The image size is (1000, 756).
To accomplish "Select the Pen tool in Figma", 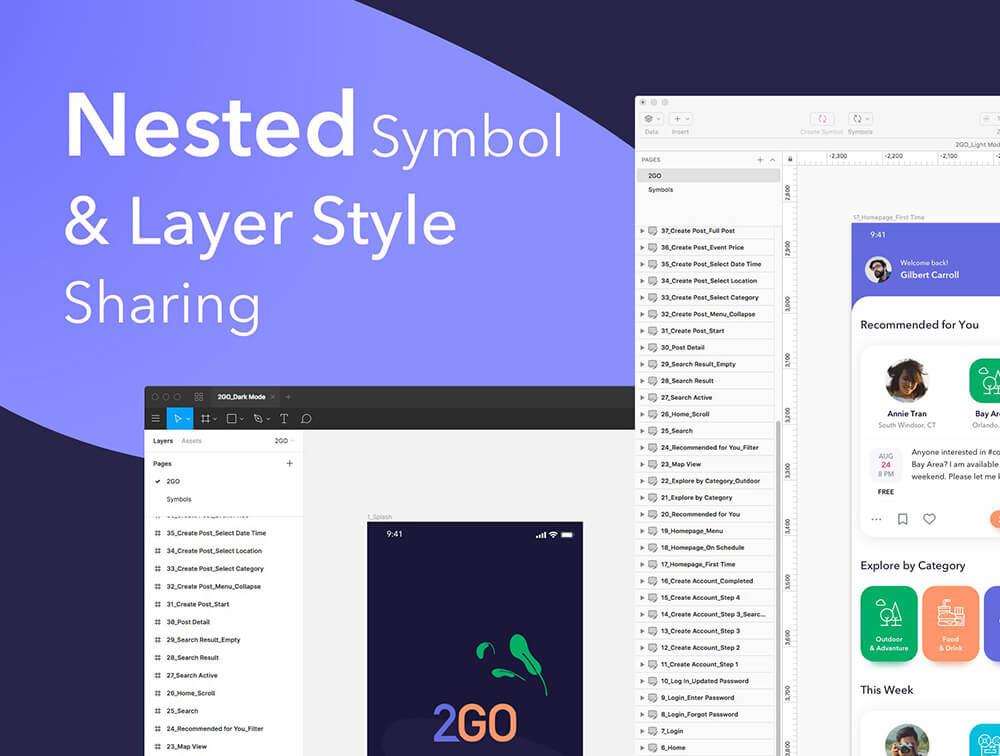I will tap(258, 419).
